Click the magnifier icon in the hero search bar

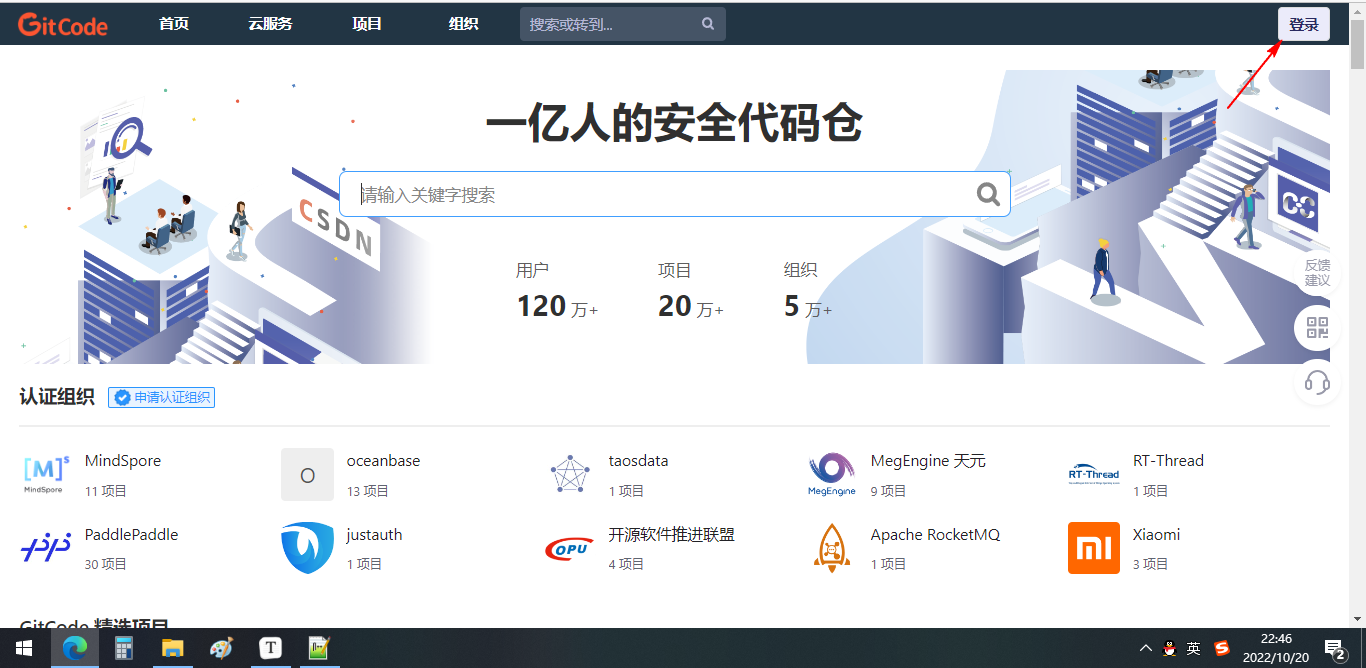(988, 194)
